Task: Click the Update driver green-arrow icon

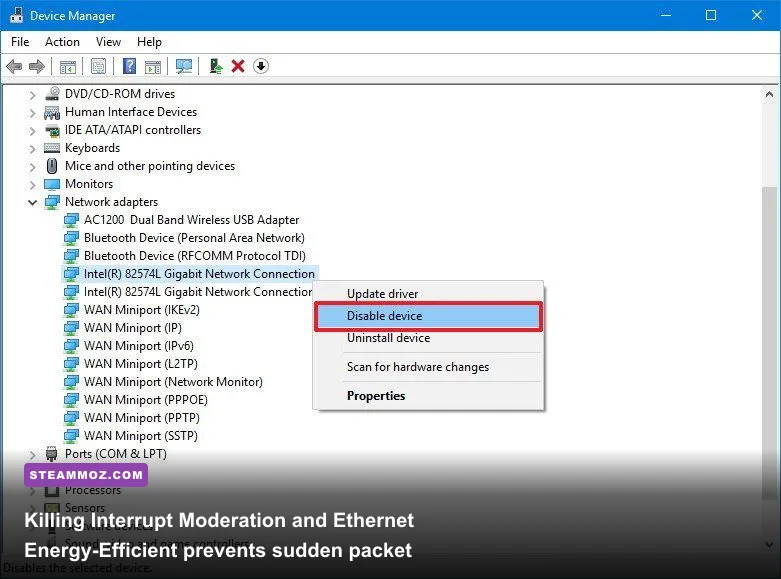Action: [215, 66]
